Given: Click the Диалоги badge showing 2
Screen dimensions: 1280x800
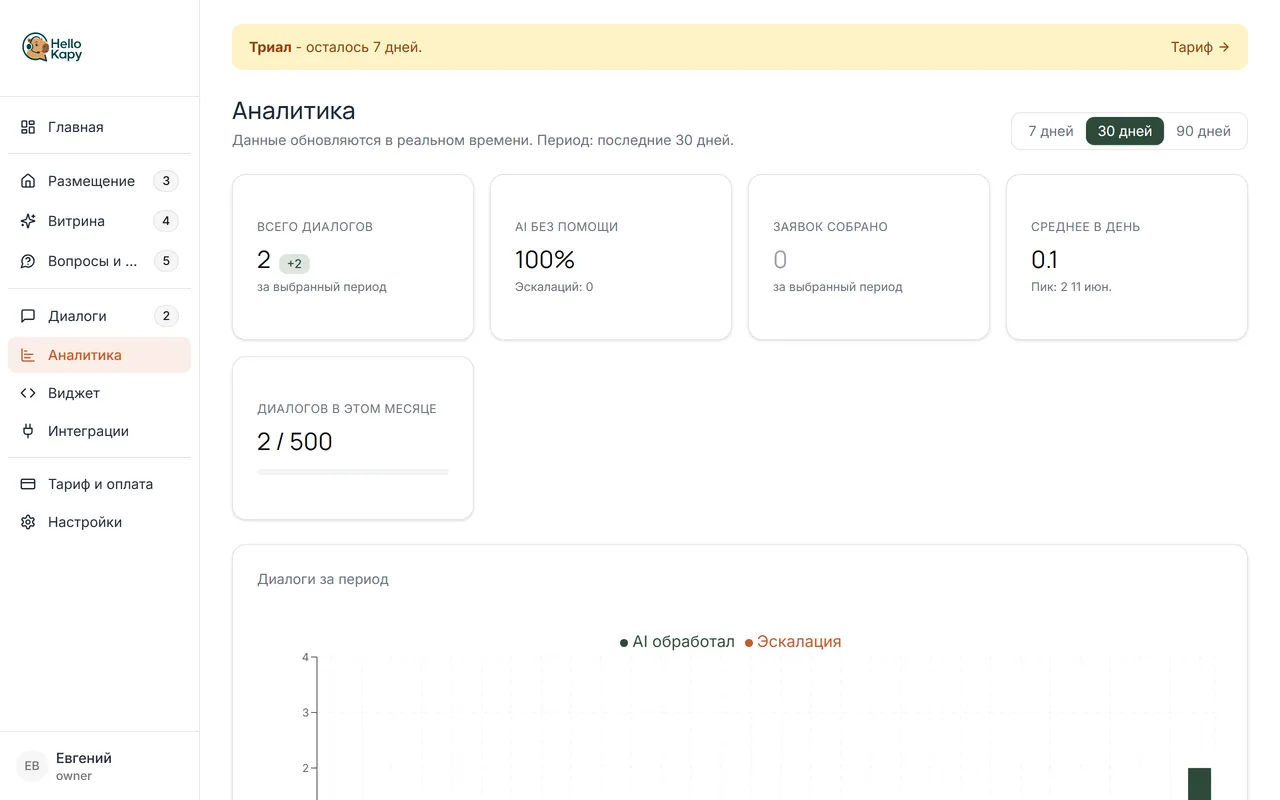Looking at the screenshot, I should [x=166, y=316].
